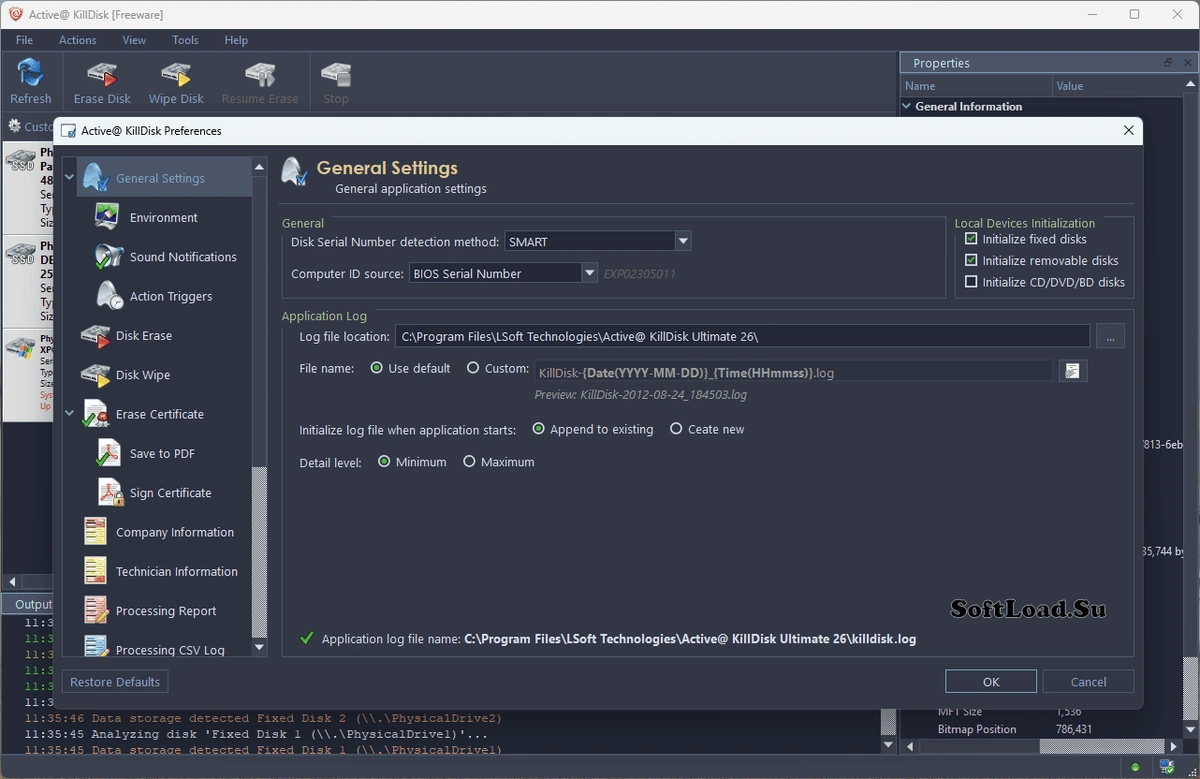This screenshot has height=779, width=1200.
Task: Enable Initialize CD/DVD/BD disks checkbox
Action: coord(971,282)
